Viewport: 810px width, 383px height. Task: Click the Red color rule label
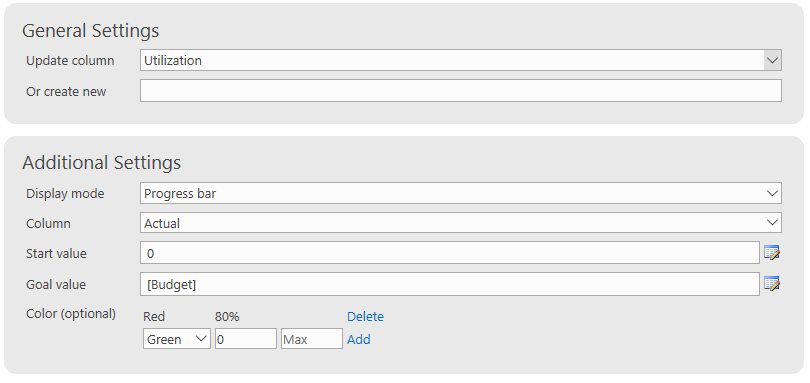click(x=153, y=316)
